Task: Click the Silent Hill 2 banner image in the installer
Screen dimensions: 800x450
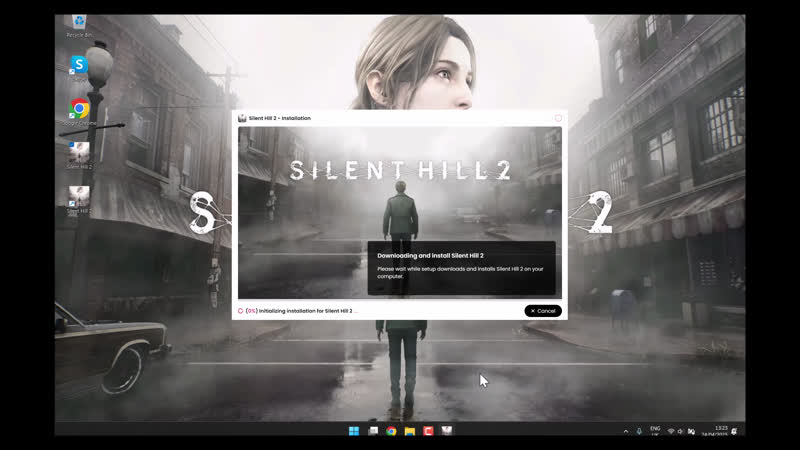Action: point(399,212)
